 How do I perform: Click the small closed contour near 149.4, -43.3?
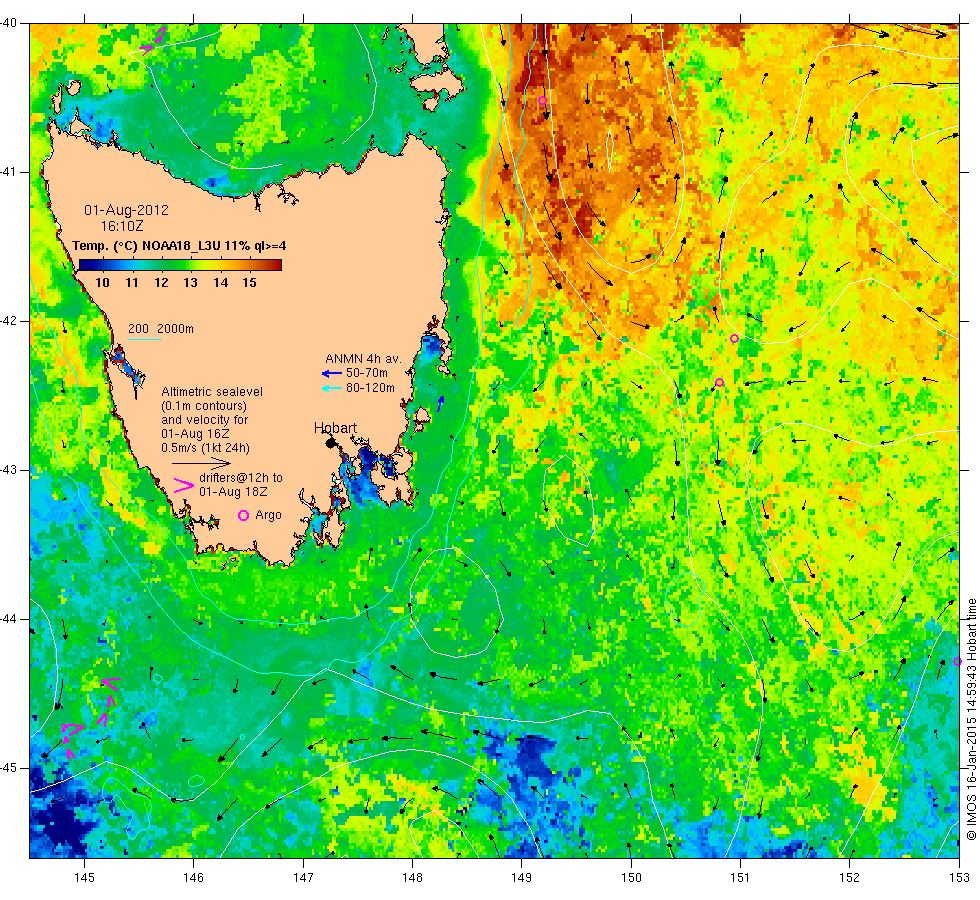(568, 500)
